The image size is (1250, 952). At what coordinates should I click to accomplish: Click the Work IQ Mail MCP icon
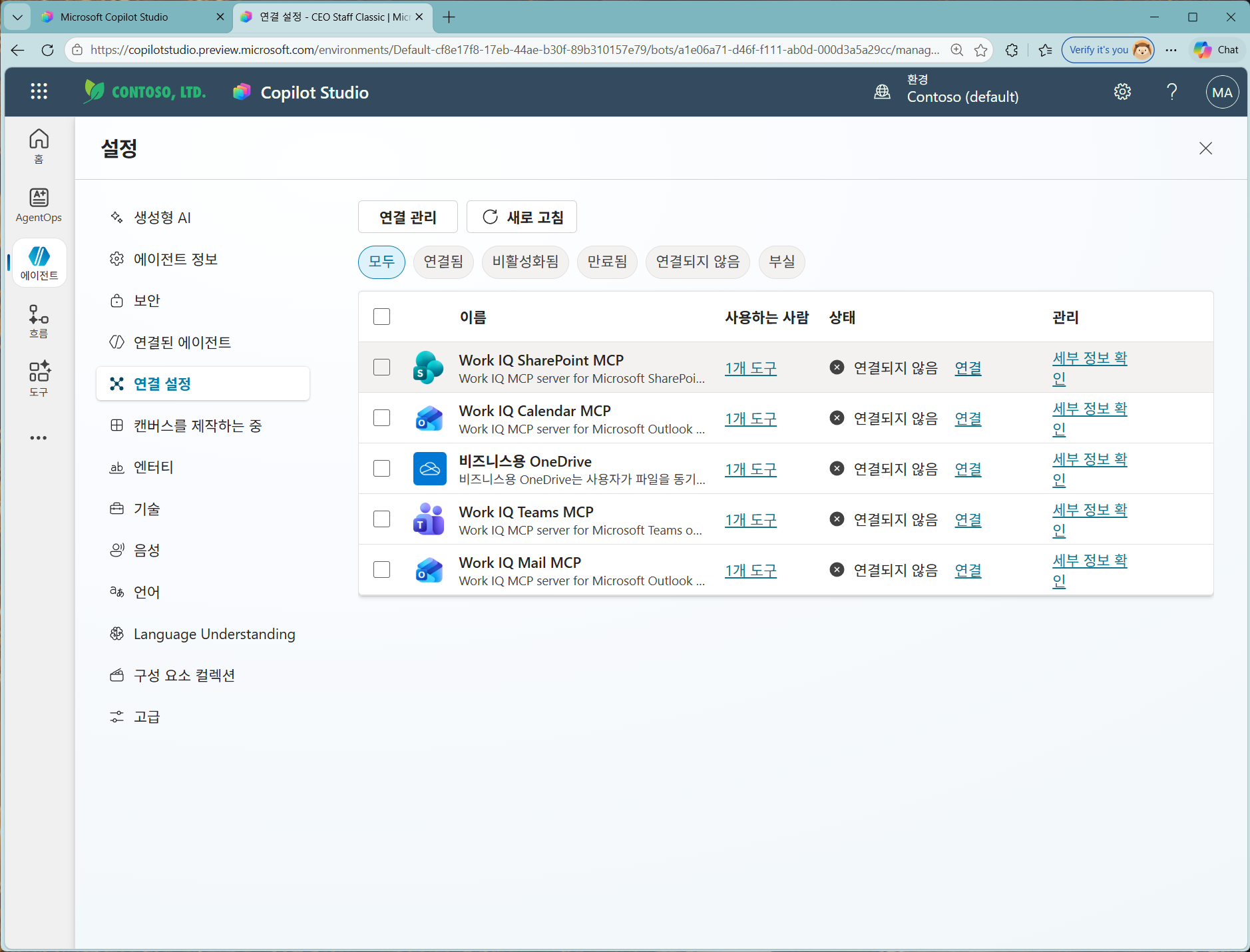(x=429, y=570)
